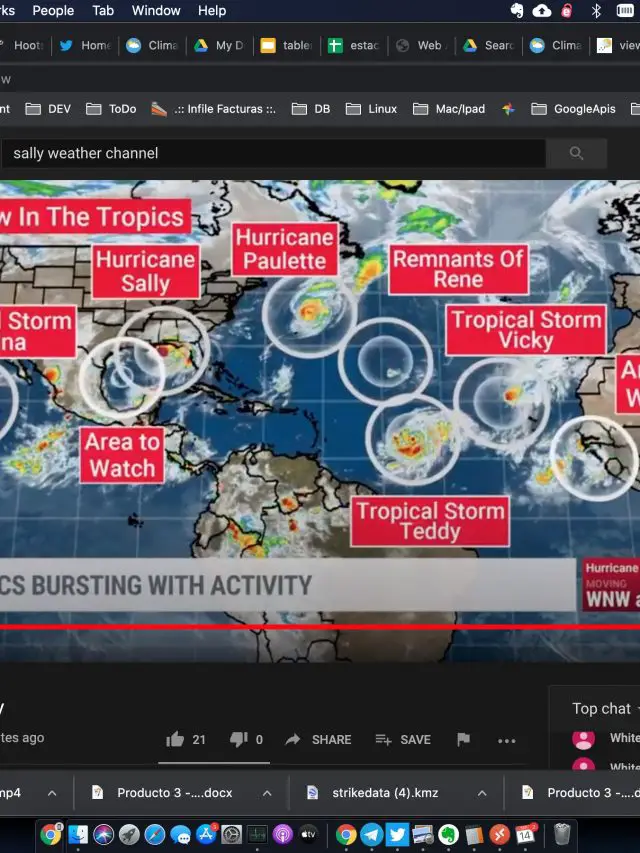The image size is (640, 853).
Task: Switch to the 'Web' tab
Action: (422, 45)
